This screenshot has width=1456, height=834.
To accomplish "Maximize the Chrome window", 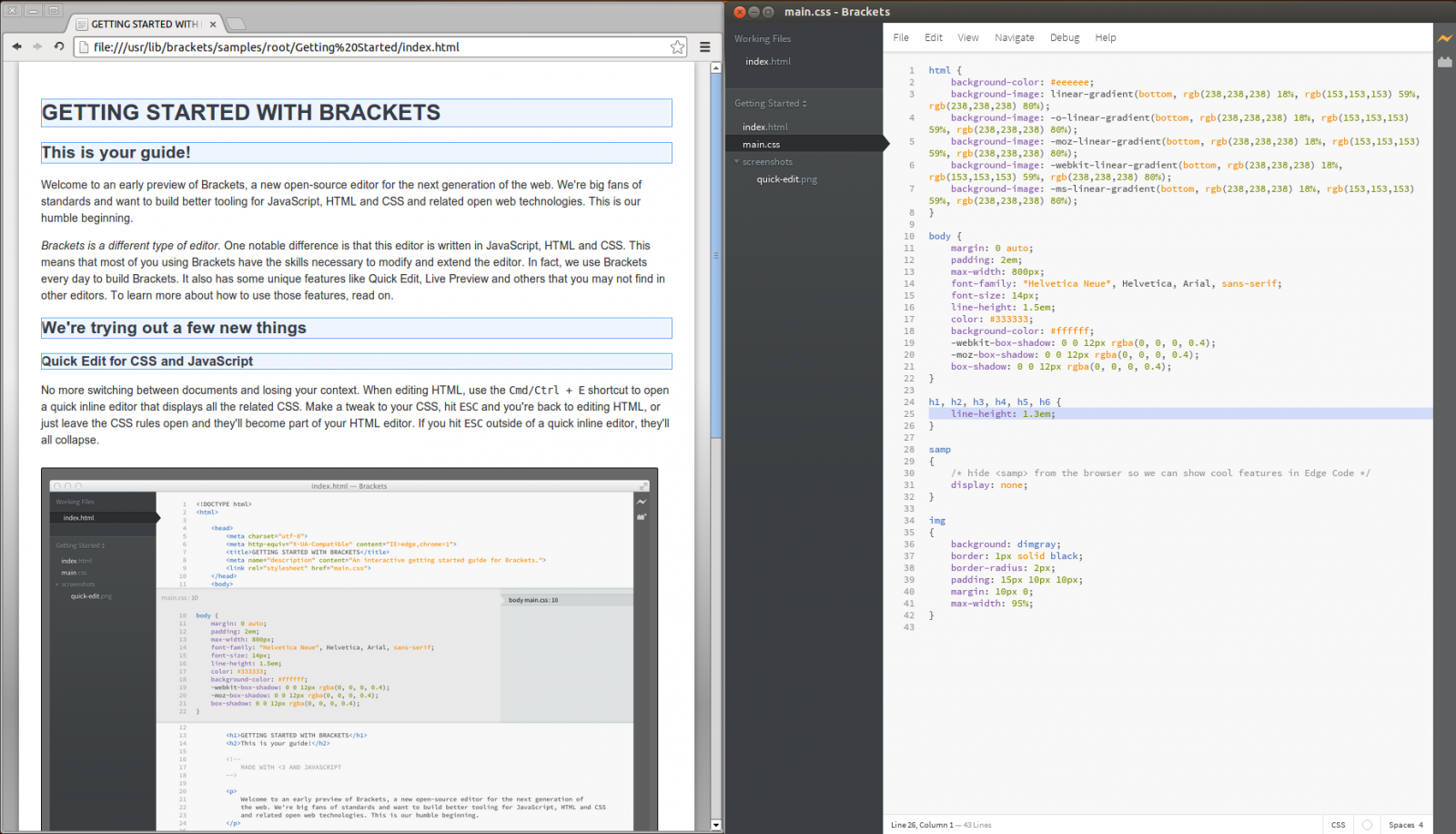I will tap(54, 10).
